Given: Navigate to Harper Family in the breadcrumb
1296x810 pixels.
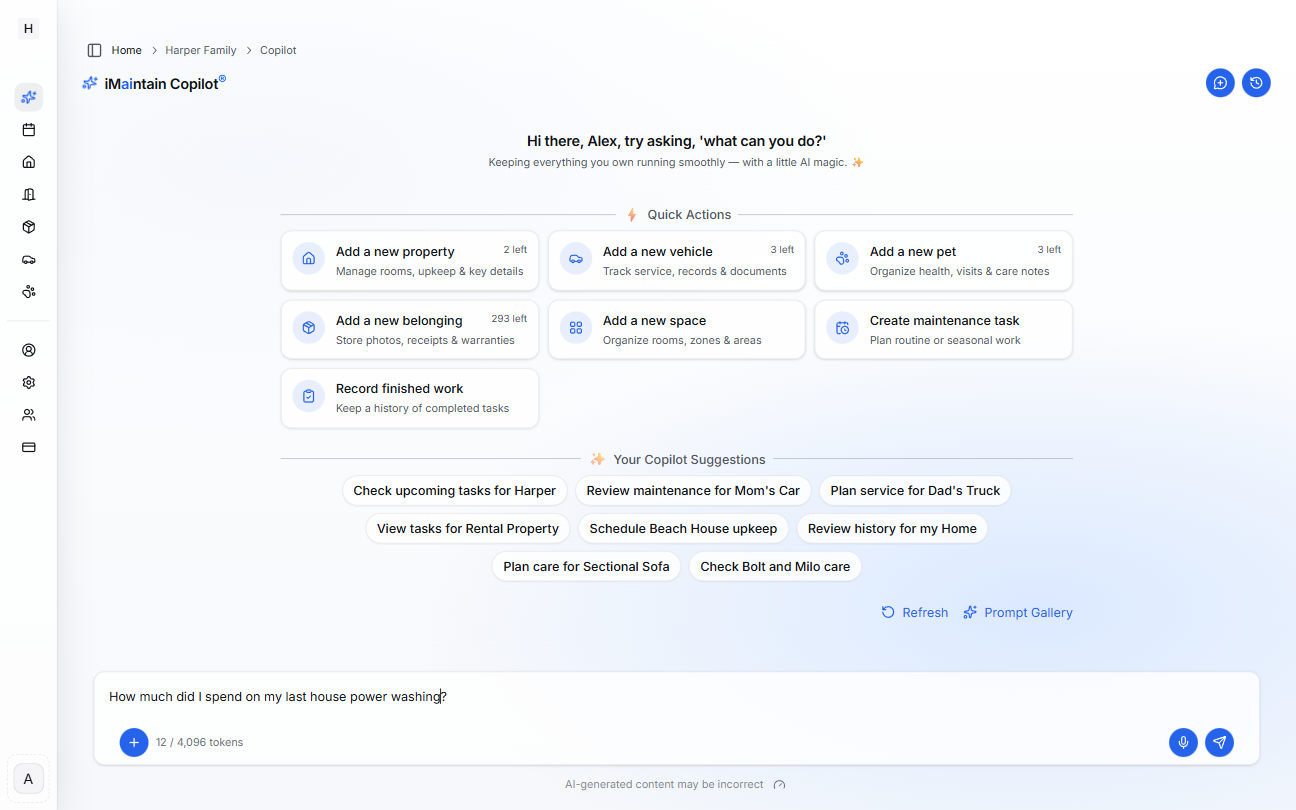Looking at the screenshot, I should click(200, 49).
